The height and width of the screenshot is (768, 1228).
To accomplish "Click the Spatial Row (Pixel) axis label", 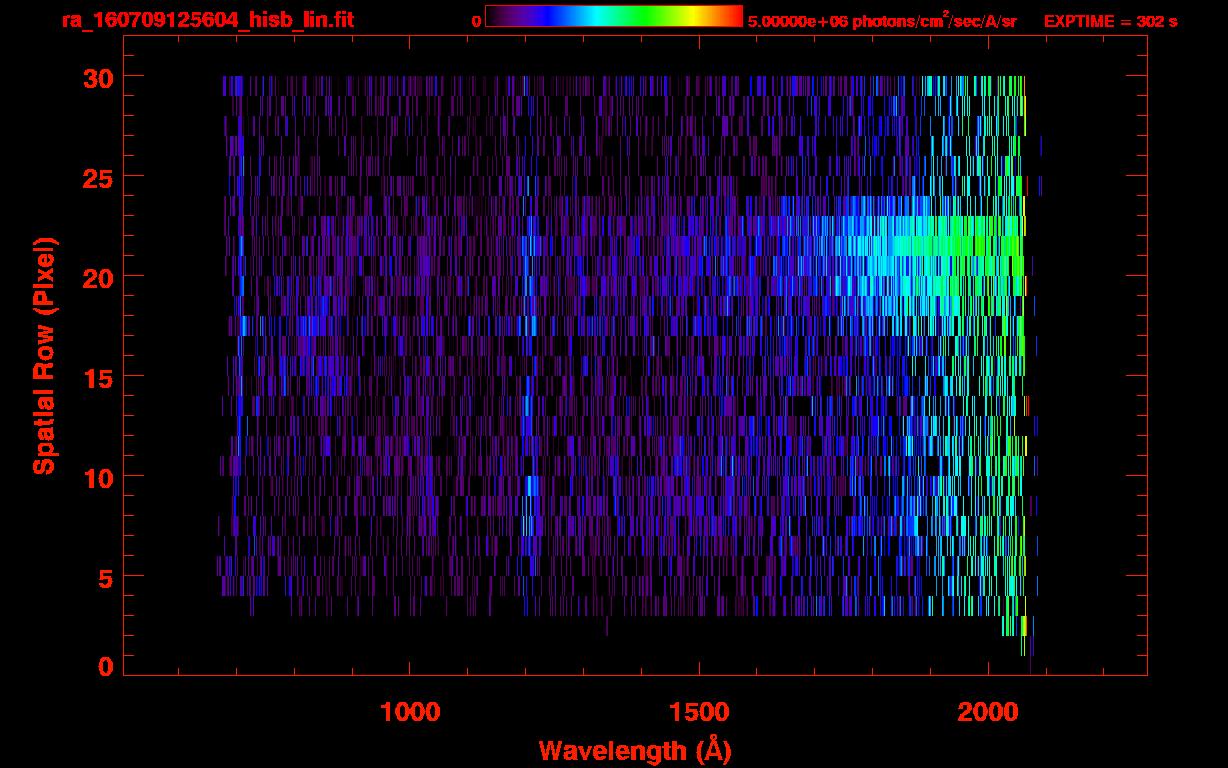I will point(43,356).
